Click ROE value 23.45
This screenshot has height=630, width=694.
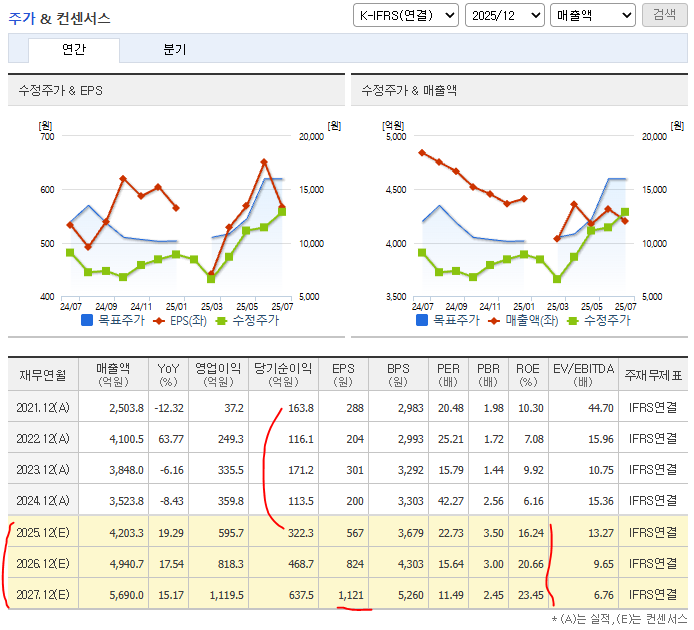[x=531, y=595]
